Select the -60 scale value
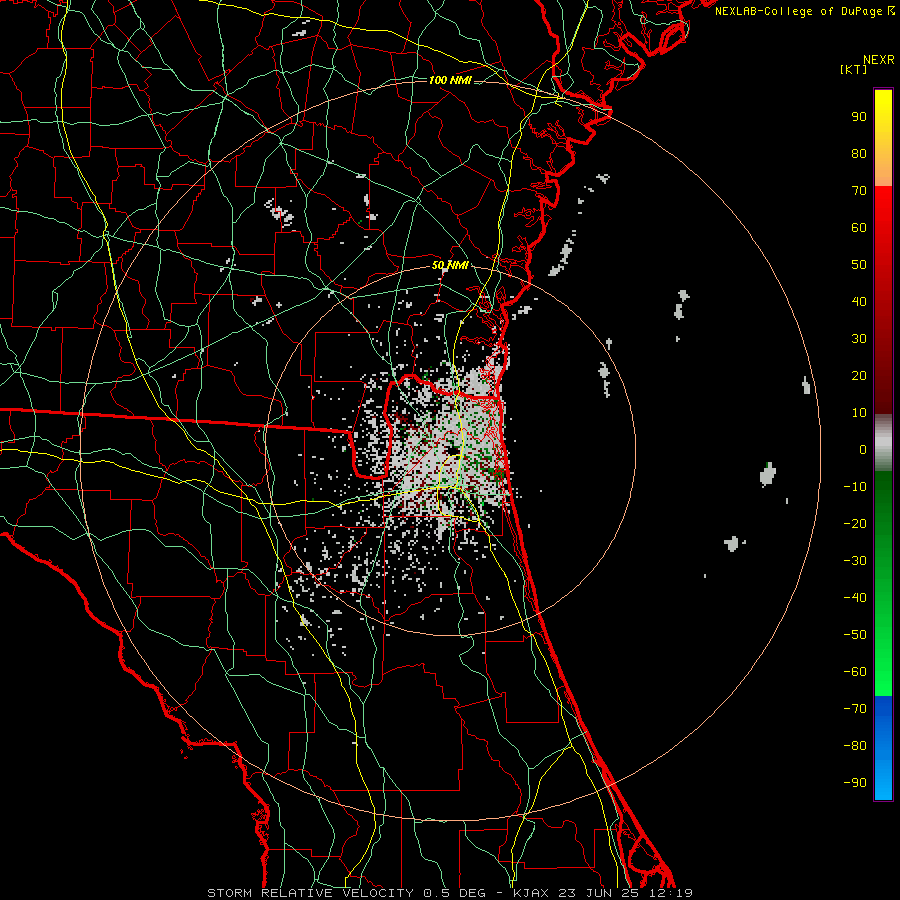 (x=855, y=672)
